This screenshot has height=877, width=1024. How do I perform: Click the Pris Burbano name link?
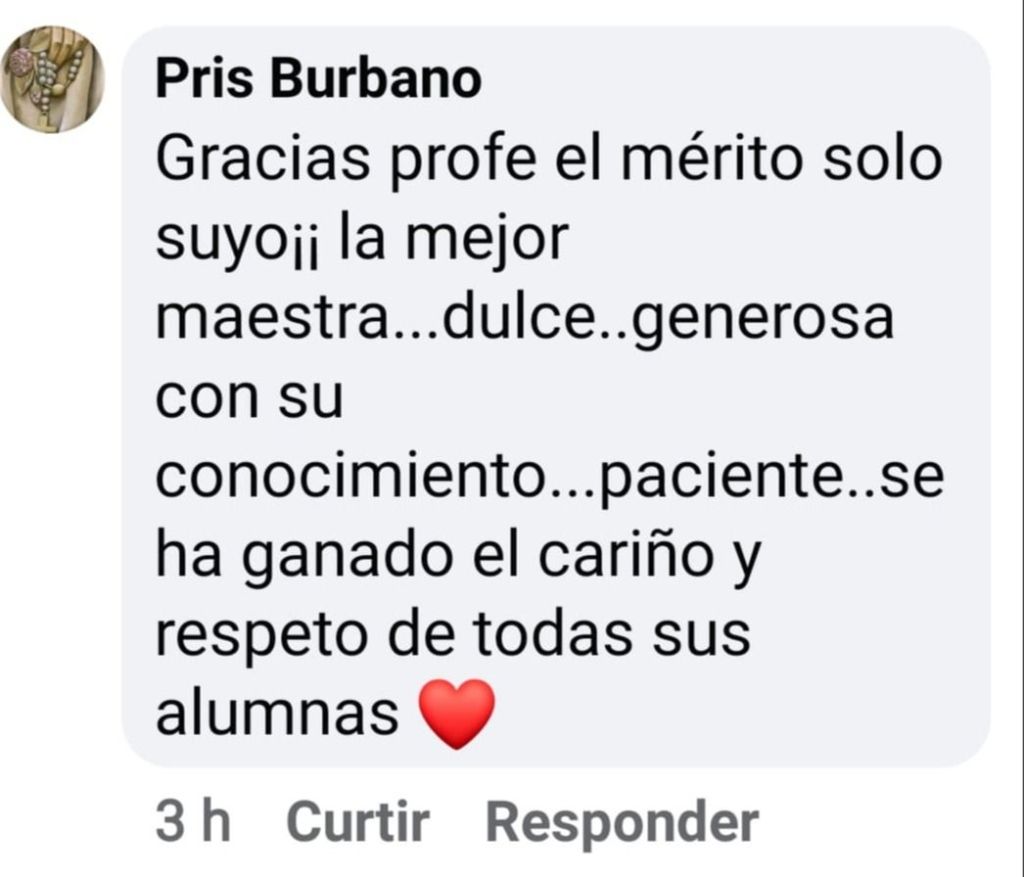(318, 79)
